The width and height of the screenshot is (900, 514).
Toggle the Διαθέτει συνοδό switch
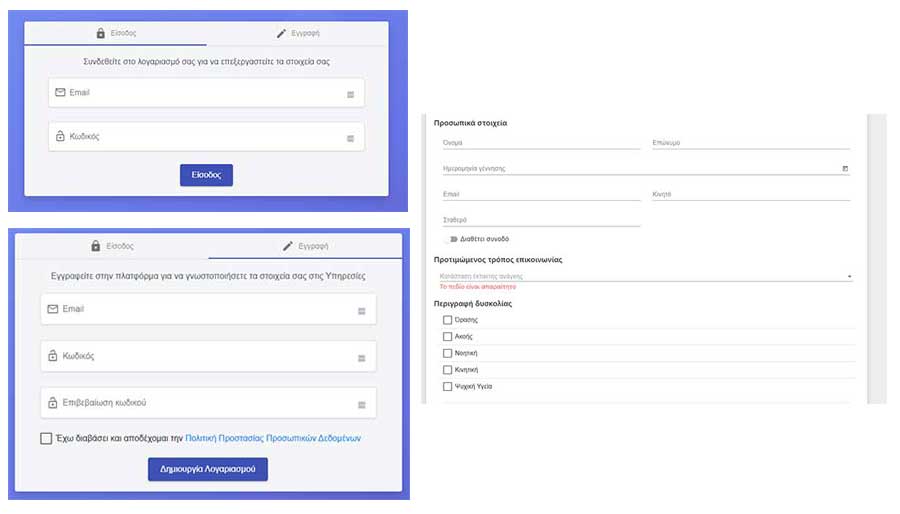tap(451, 239)
